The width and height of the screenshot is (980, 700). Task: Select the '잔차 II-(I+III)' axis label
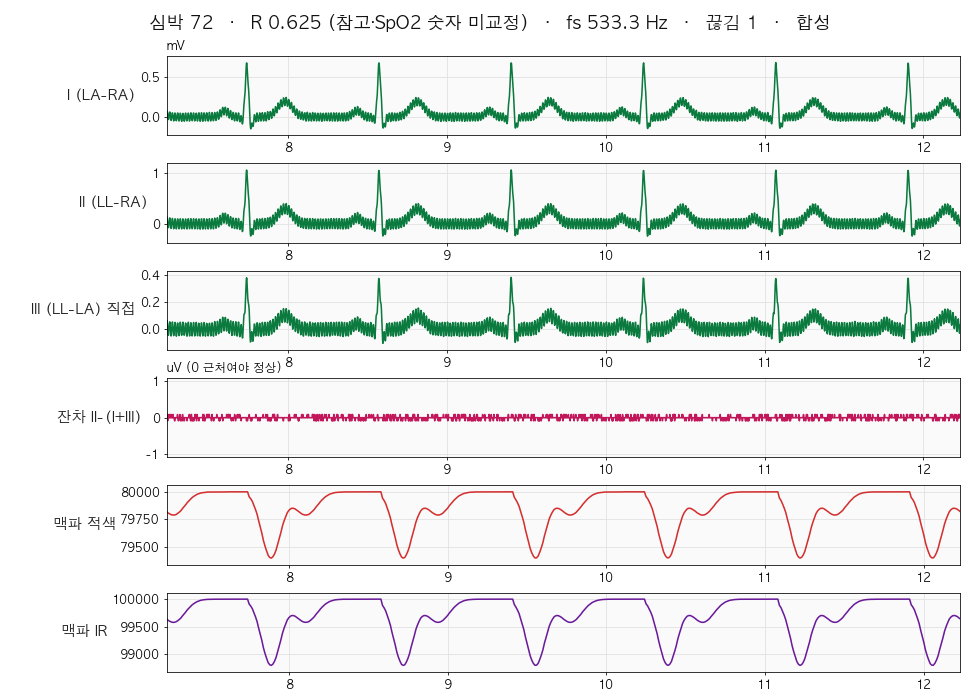pos(99,416)
